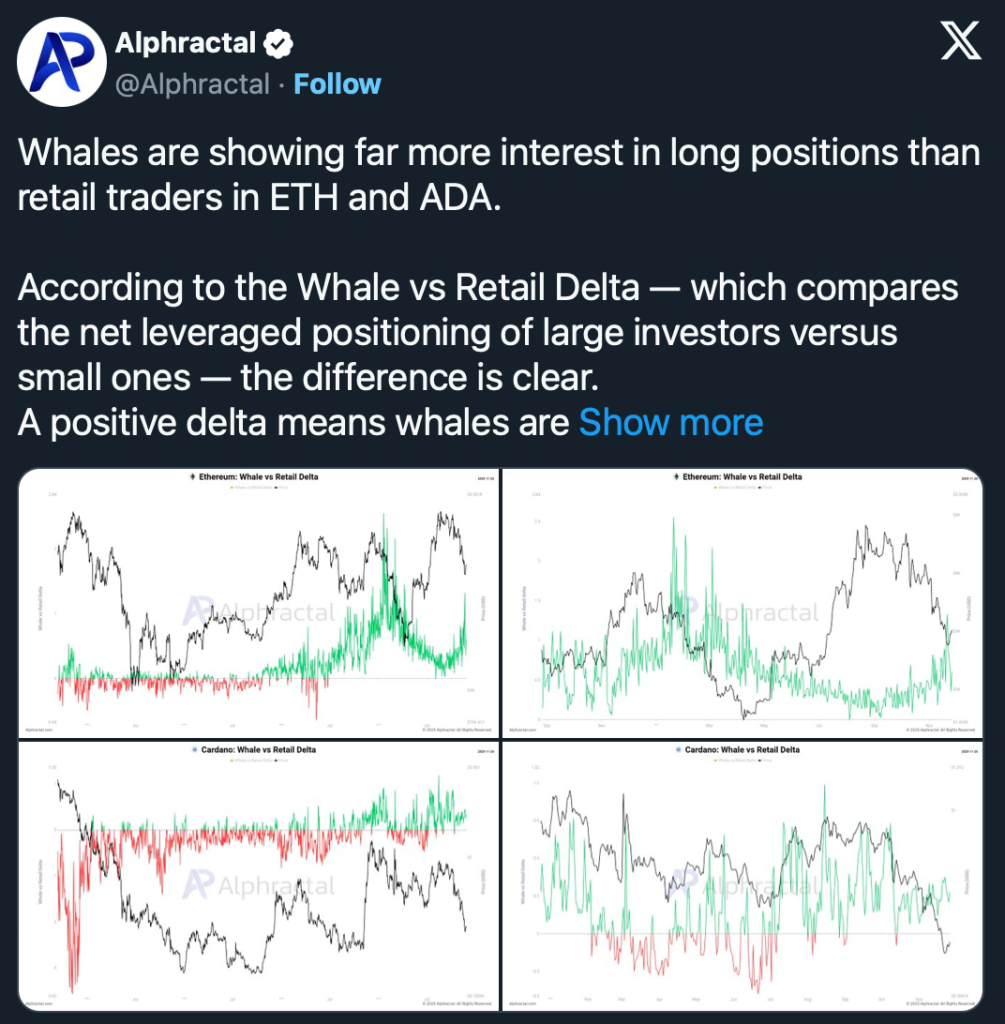Click the Cardano icon in bottom-left chart title
This screenshot has width=1005, height=1024.
click(x=193, y=750)
